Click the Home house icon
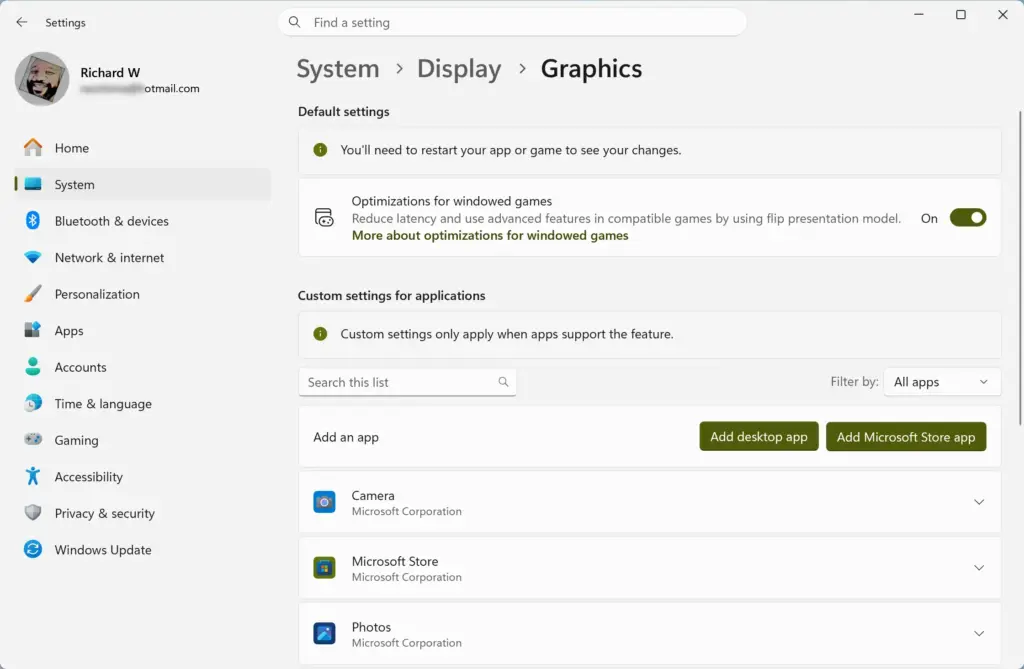This screenshot has width=1024, height=669. pos(33,148)
